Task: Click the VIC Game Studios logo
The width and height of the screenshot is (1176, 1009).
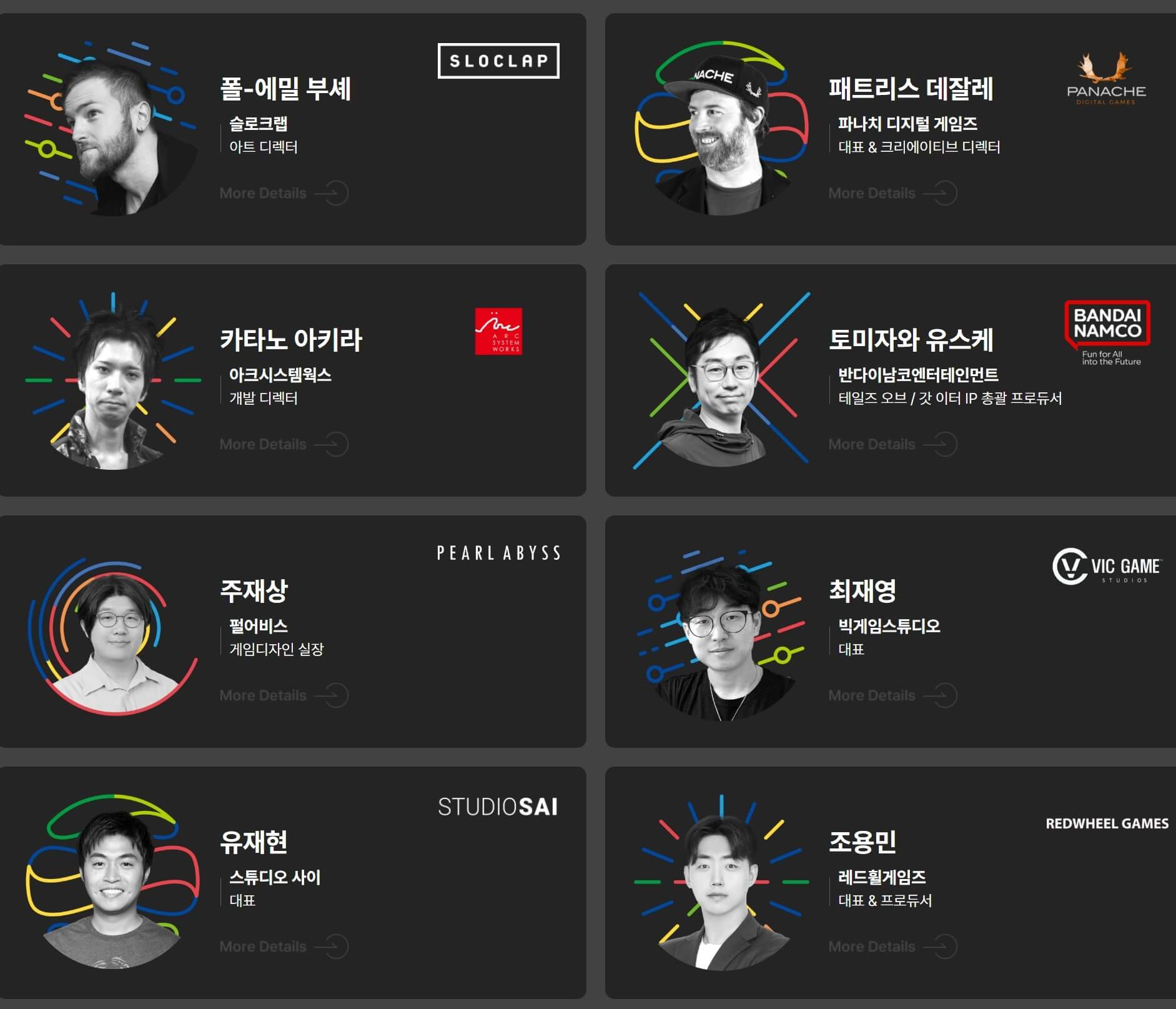Action: [x=1106, y=566]
